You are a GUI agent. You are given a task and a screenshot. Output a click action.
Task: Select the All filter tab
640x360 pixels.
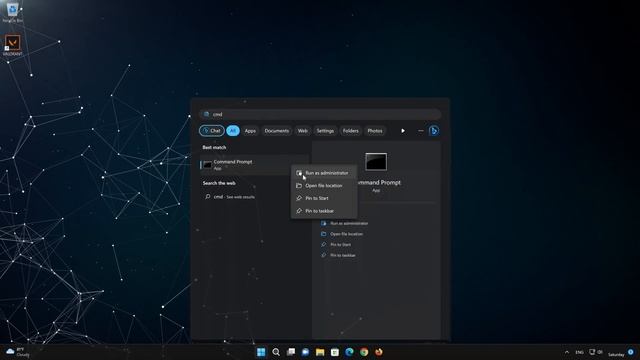pos(233,131)
